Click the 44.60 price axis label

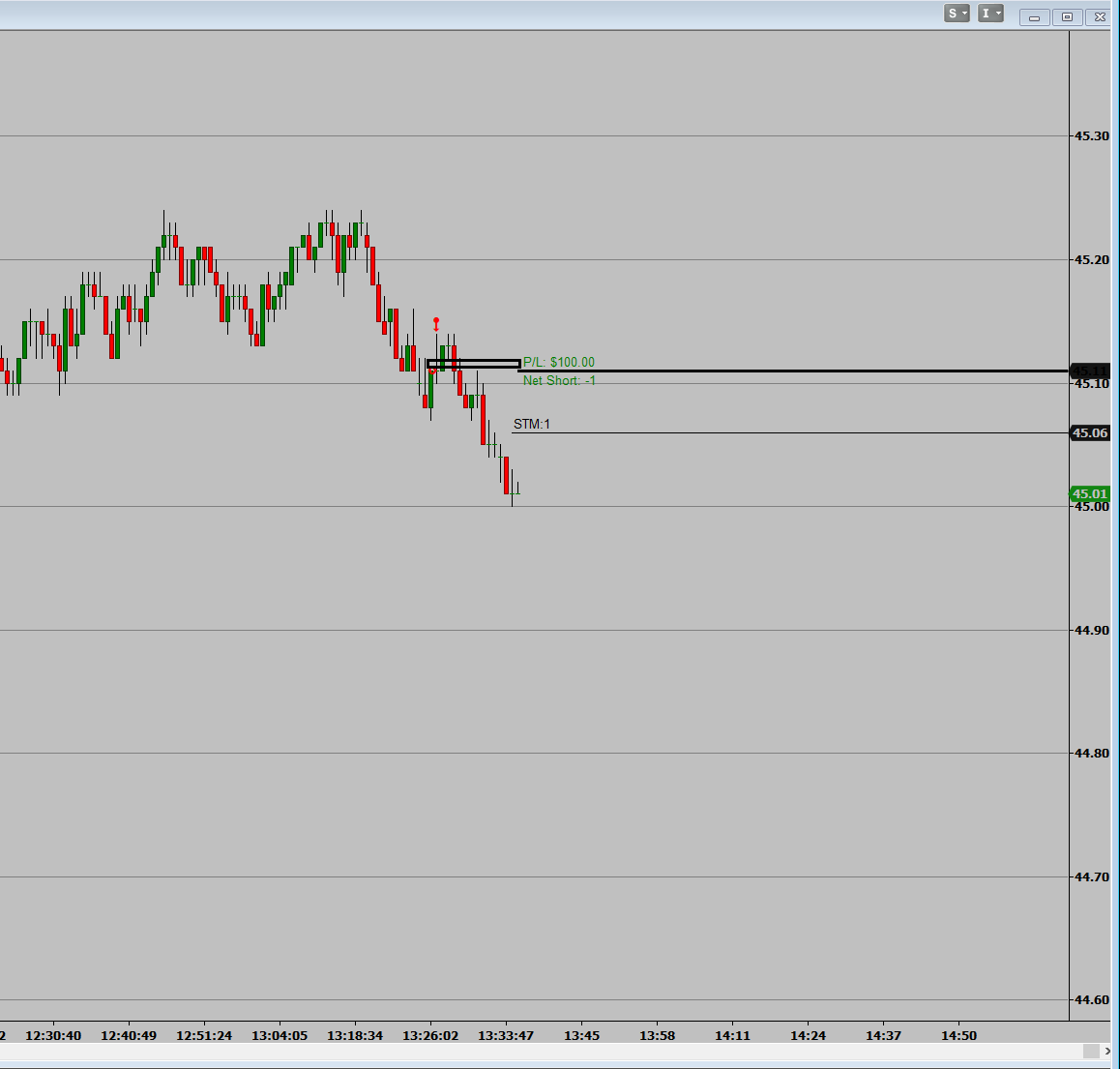1092,999
